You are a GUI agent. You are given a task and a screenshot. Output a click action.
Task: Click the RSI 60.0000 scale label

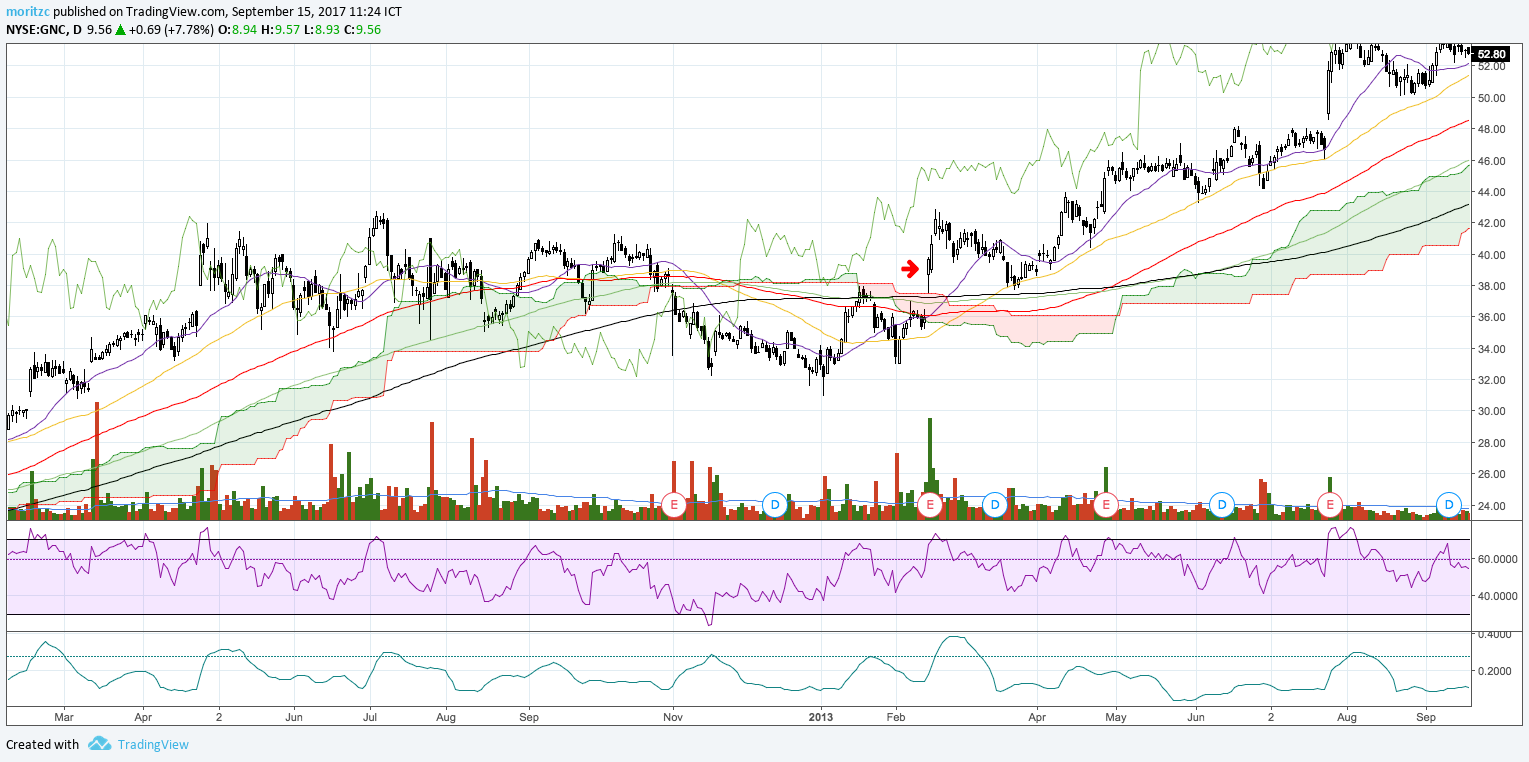(1498, 559)
